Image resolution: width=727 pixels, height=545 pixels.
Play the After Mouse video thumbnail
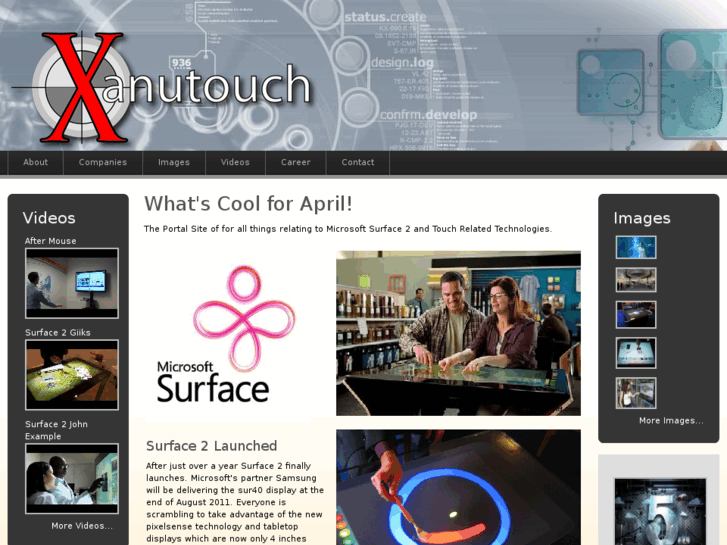click(x=72, y=283)
